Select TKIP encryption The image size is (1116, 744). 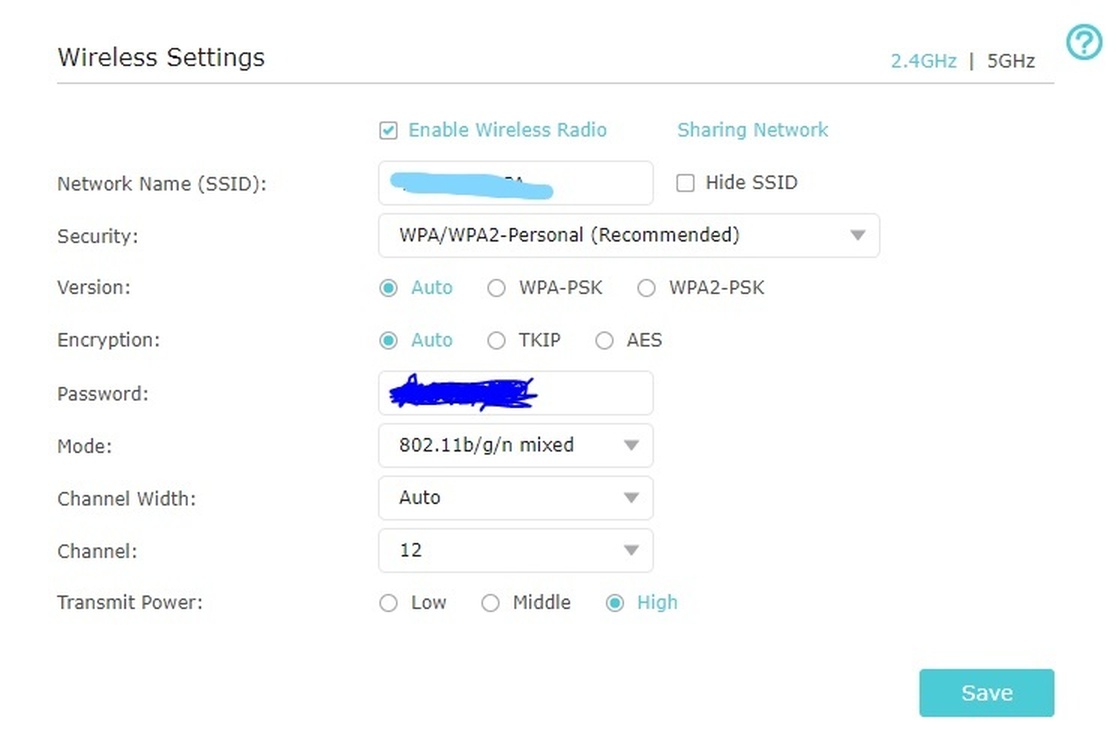tap(496, 341)
